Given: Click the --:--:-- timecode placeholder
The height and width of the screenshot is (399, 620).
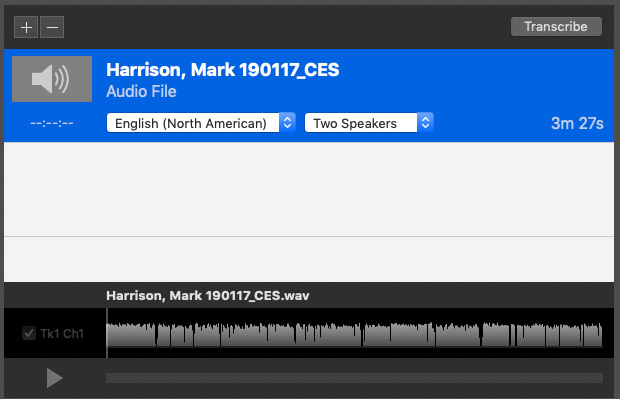Looking at the screenshot, I should (x=52, y=123).
